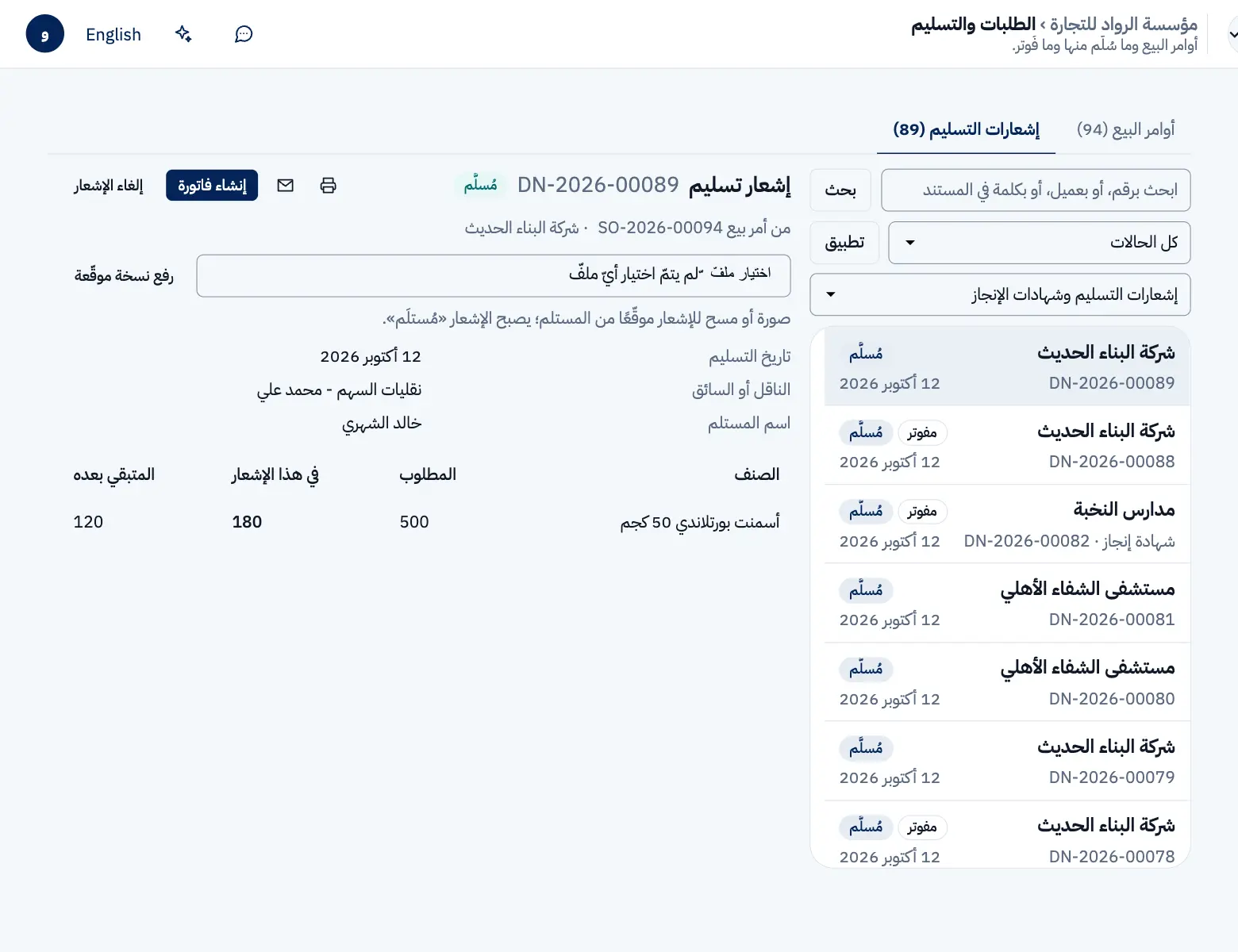Viewport: 1238px width, 952px height.
Task: Open «إشعارات التسليم وشهادات الإنجاز» type dropdown
Action: [1000, 295]
